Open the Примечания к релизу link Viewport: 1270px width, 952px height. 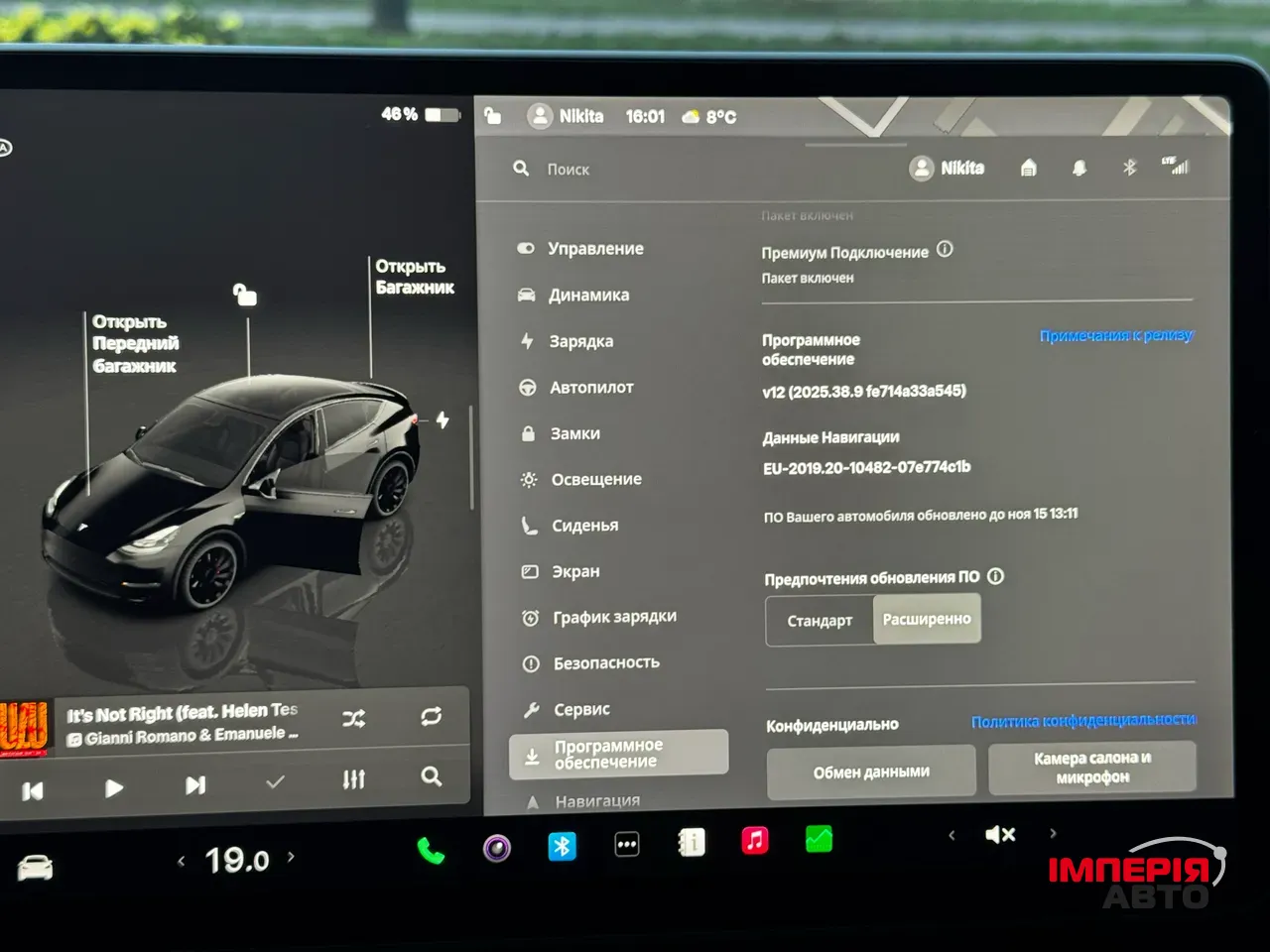point(1116,335)
